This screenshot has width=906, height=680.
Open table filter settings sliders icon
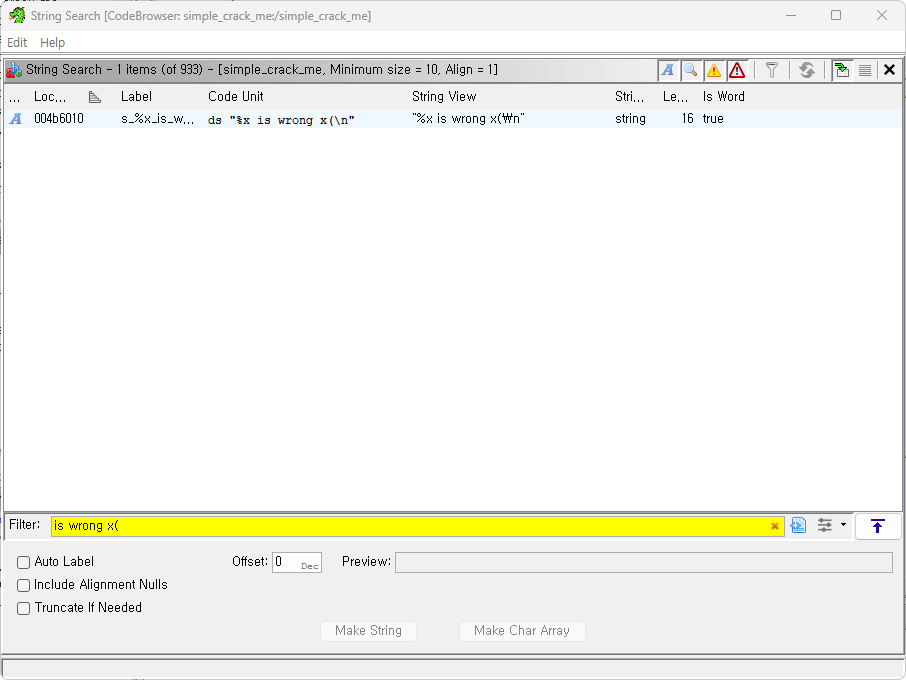click(x=825, y=525)
